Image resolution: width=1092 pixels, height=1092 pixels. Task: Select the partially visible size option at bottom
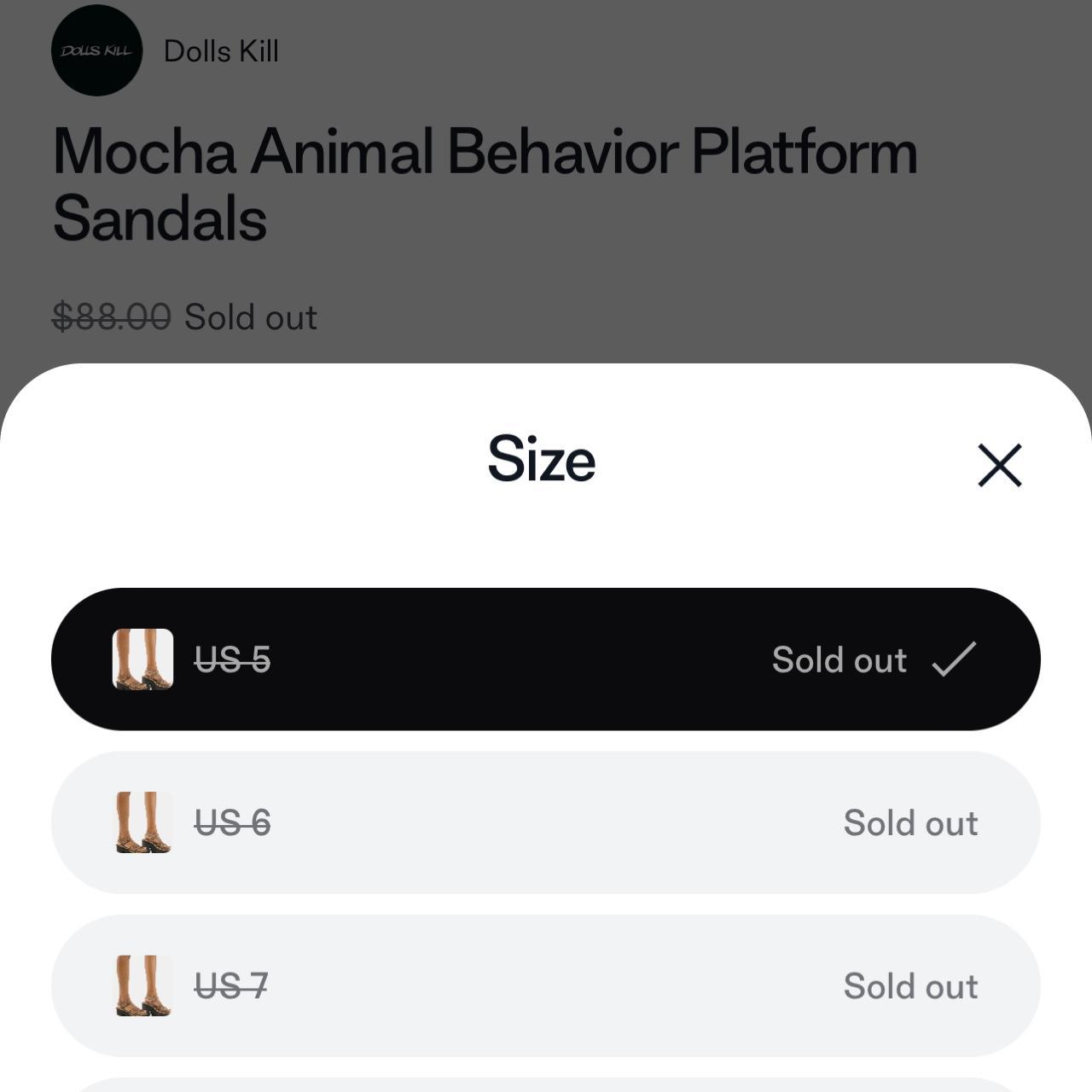click(546, 1084)
